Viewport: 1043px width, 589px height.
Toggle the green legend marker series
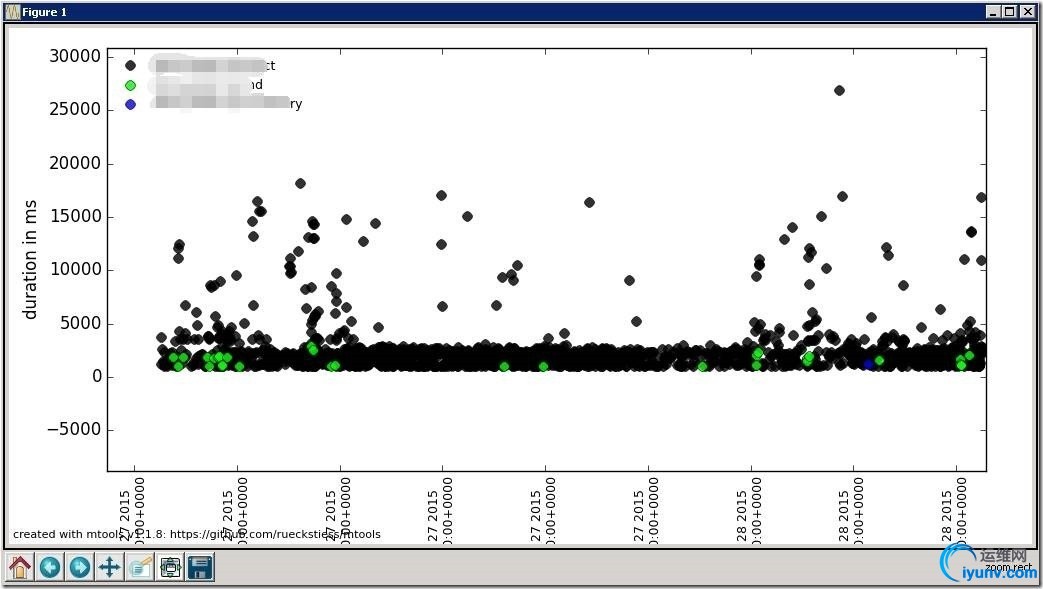tap(130, 85)
